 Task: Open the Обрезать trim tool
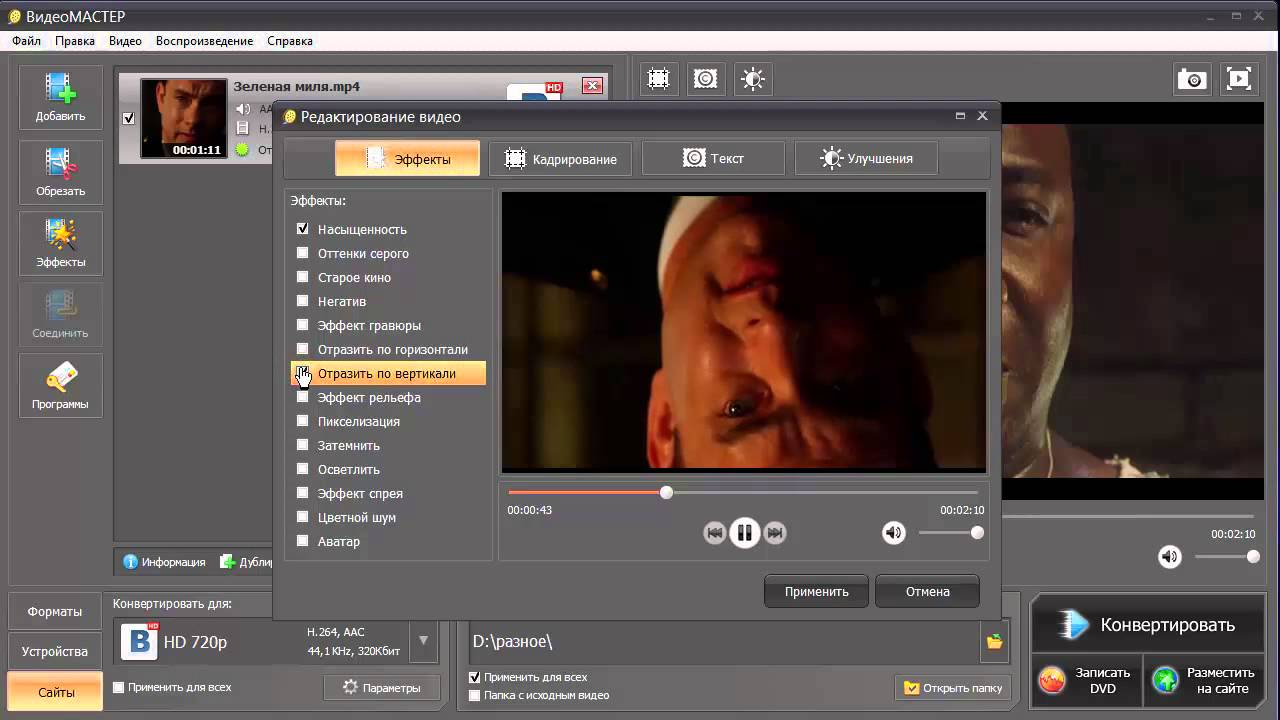[60, 172]
